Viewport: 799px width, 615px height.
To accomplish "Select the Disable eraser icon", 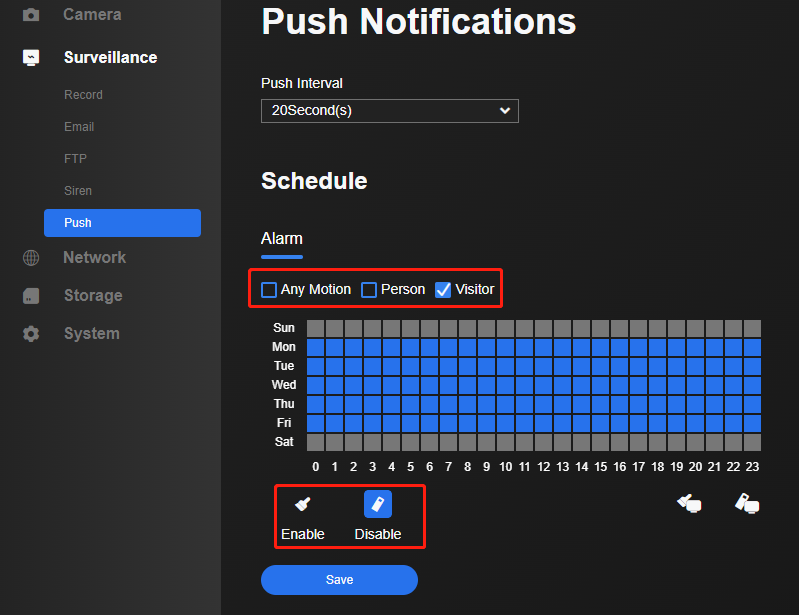I will (x=378, y=504).
